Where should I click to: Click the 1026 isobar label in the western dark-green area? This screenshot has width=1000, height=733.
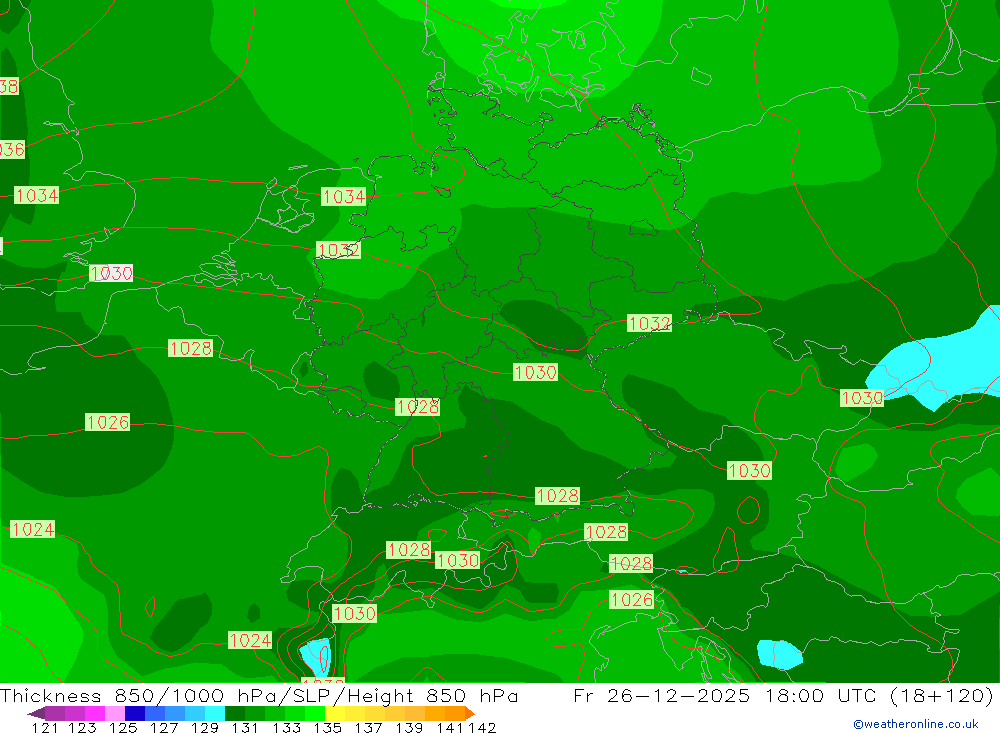tap(108, 422)
